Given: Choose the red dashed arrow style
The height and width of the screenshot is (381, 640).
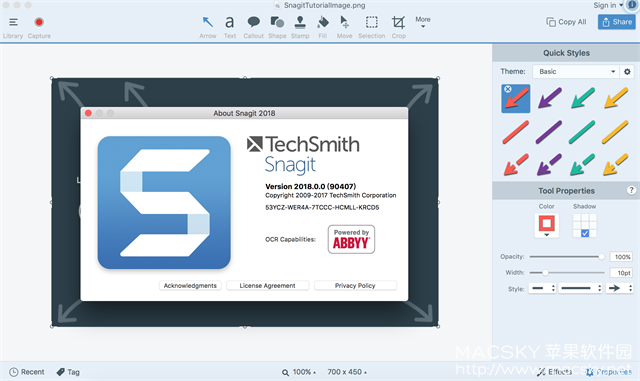Looking at the screenshot, I should [x=516, y=165].
